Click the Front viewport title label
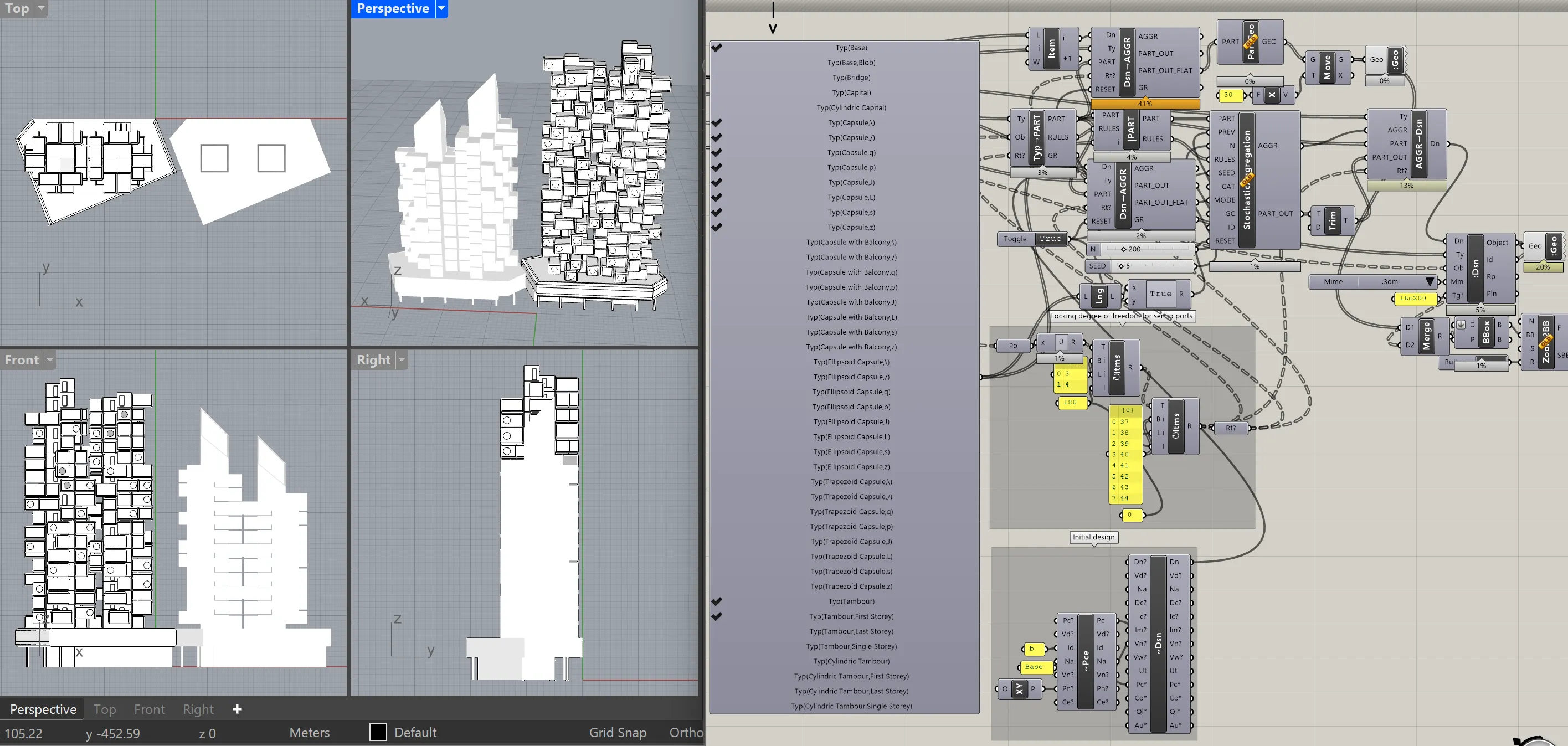 [22, 359]
